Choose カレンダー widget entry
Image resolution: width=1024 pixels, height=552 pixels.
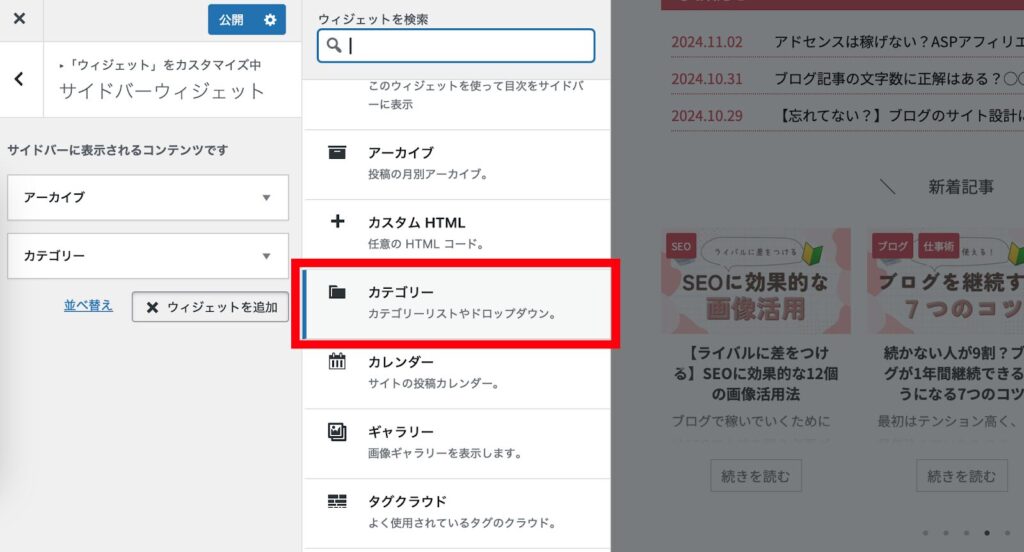(457, 374)
